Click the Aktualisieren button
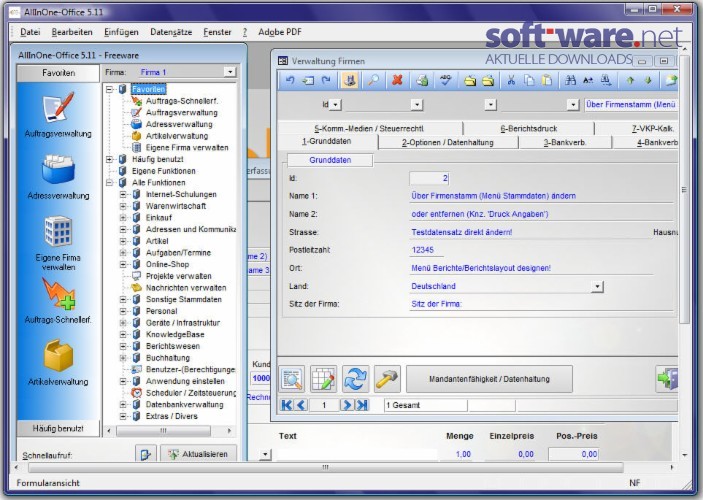Screen dimensions: 703x500 [198, 454]
